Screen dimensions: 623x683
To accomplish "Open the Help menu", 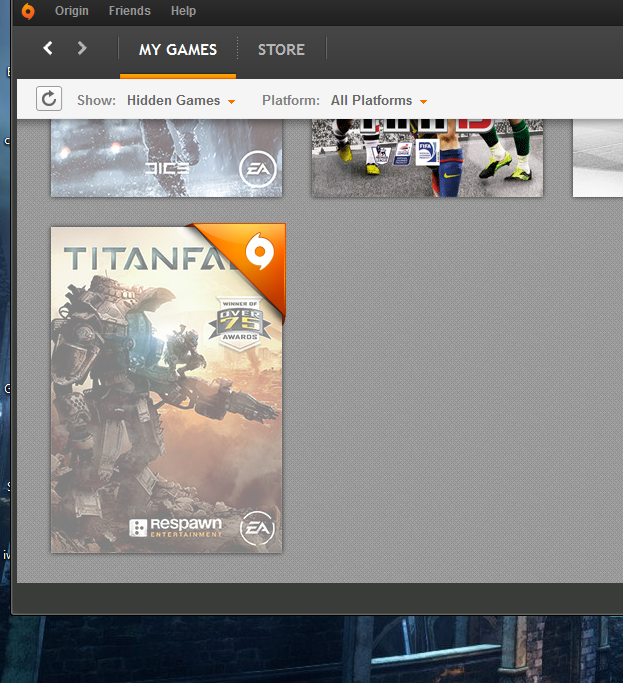I will click(x=183, y=11).
